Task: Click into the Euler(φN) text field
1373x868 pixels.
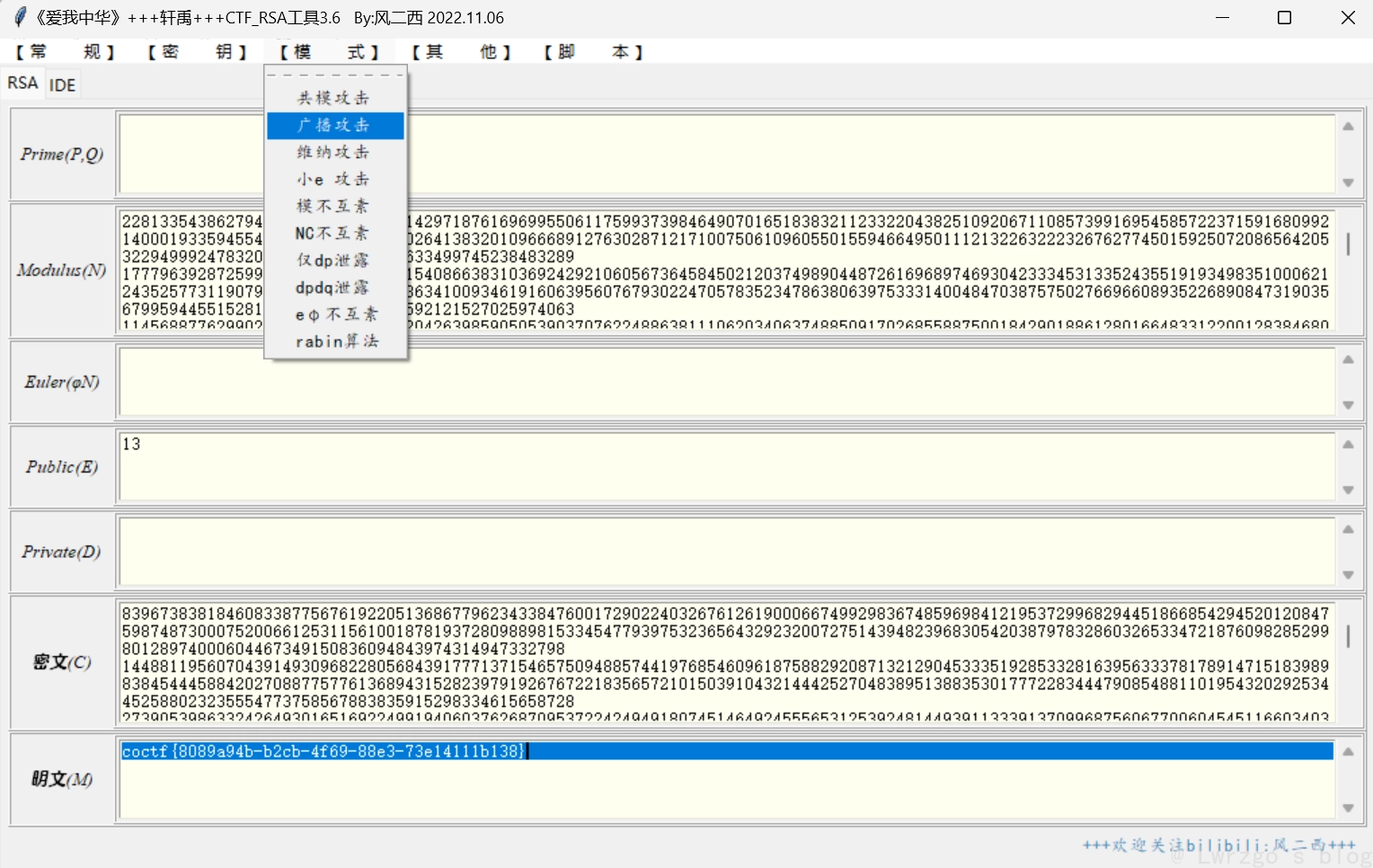Action: (x=726, y=382)
